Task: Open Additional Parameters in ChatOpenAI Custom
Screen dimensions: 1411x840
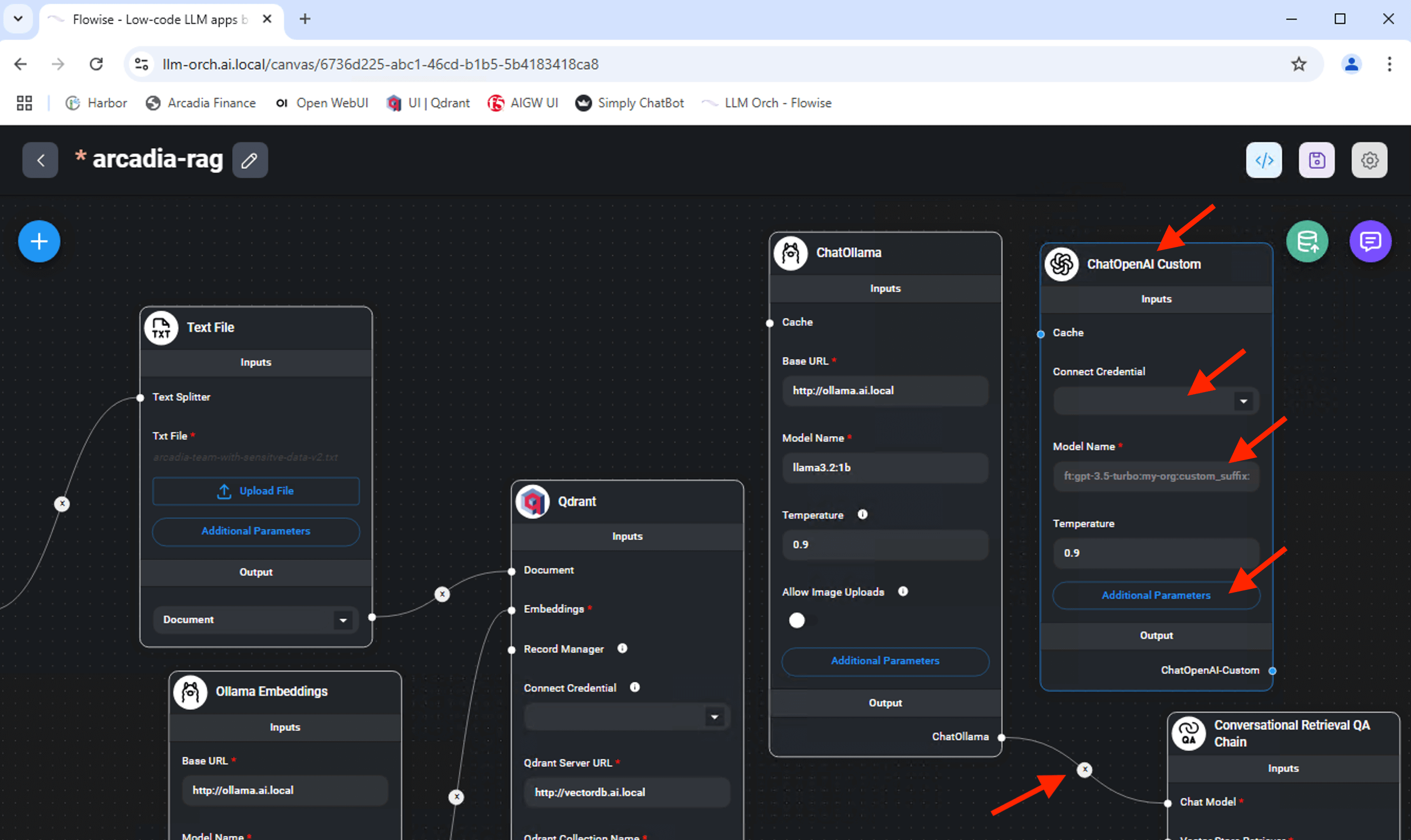Action: coord(1156,595)
